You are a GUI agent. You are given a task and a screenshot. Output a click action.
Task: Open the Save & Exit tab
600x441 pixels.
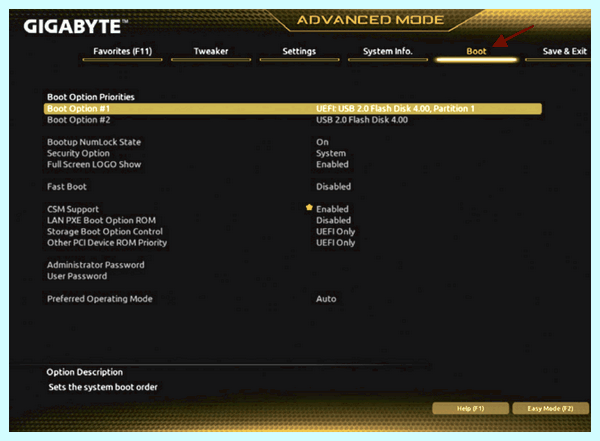(564, 51)
